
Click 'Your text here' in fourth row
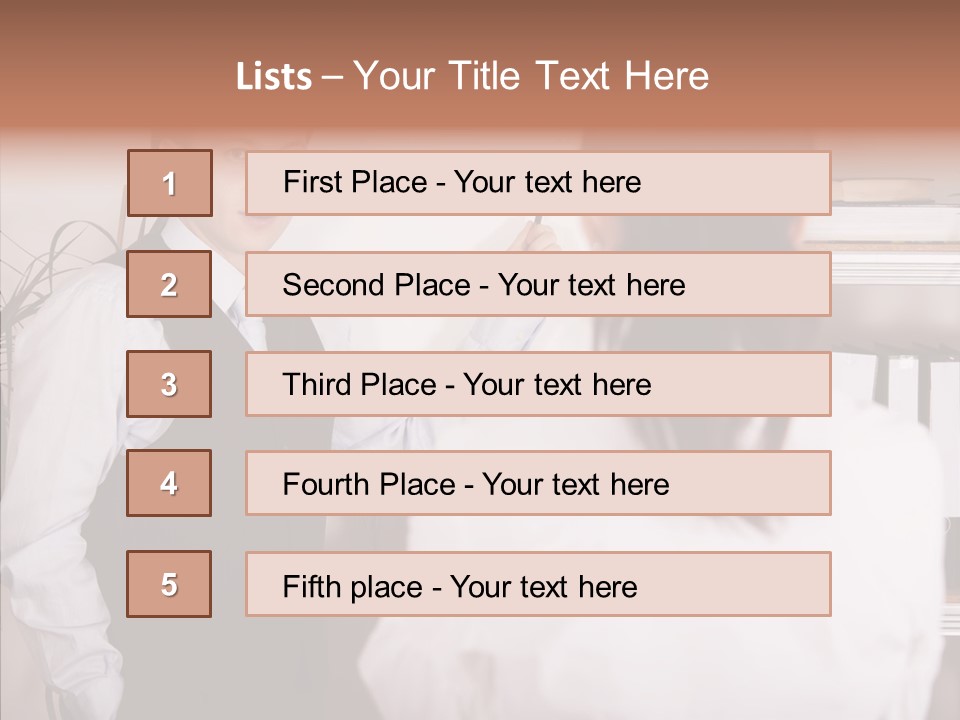575,485
